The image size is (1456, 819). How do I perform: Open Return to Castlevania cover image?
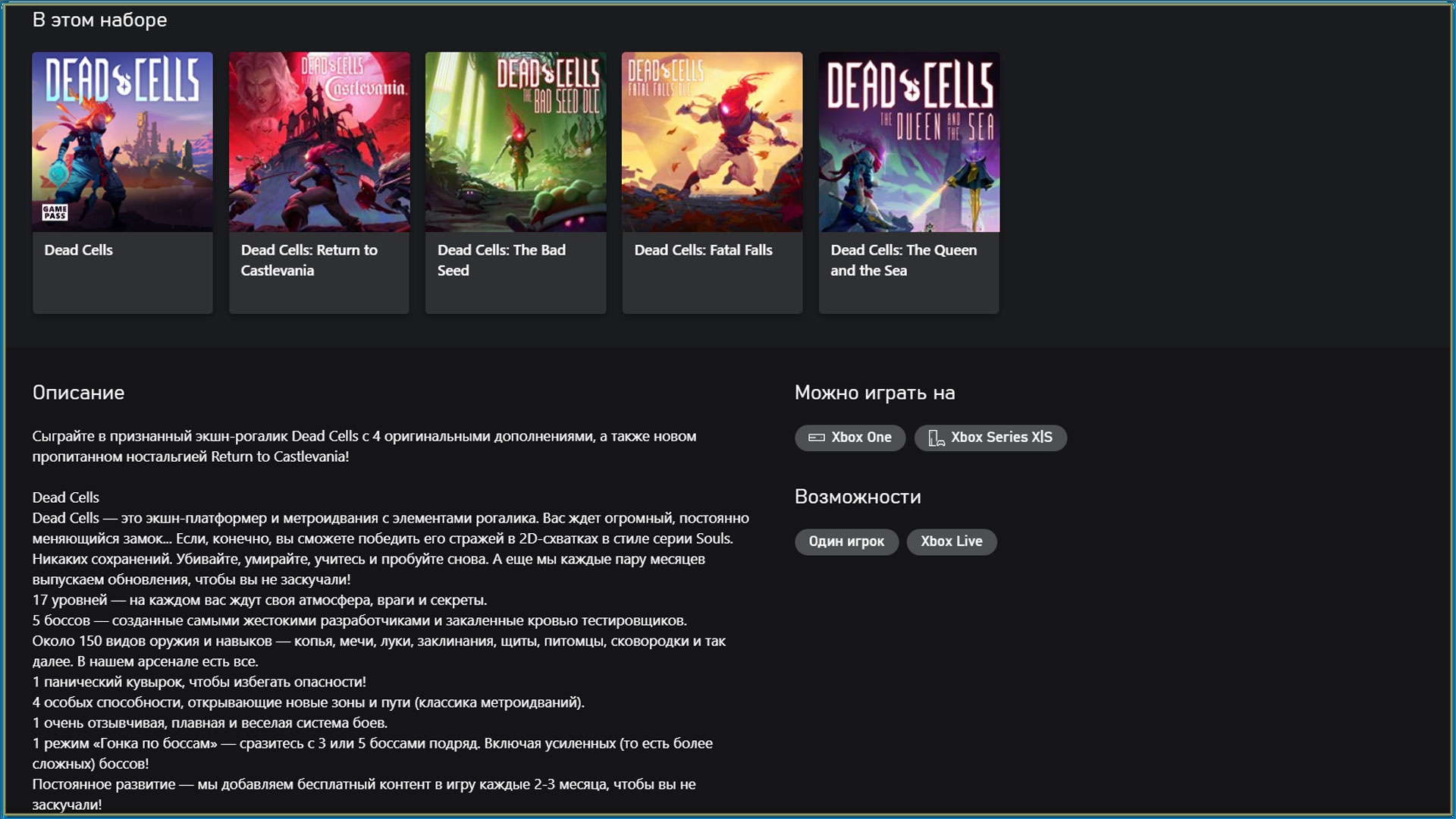pyautogui.click(x=318, y=142)
